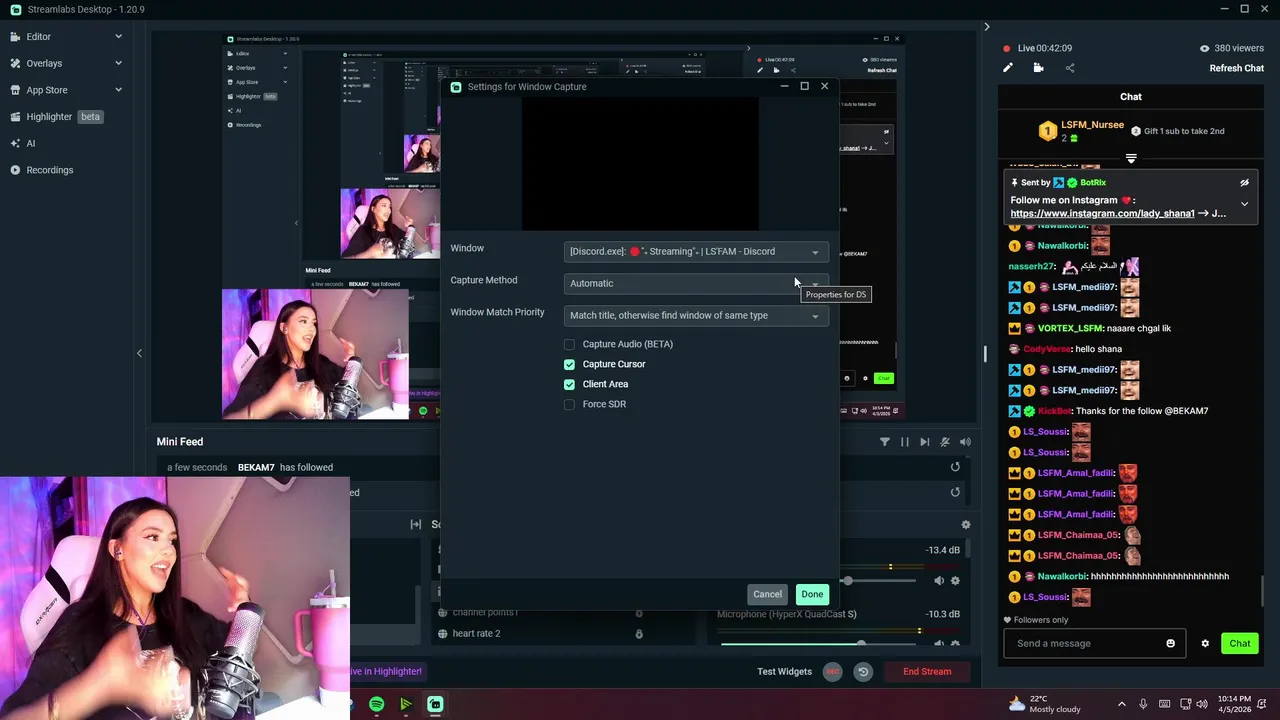This screenshot has width=1280, height=720.
Task: Click the LSFM_Nursee leaderboard name
Action: 1092,125
